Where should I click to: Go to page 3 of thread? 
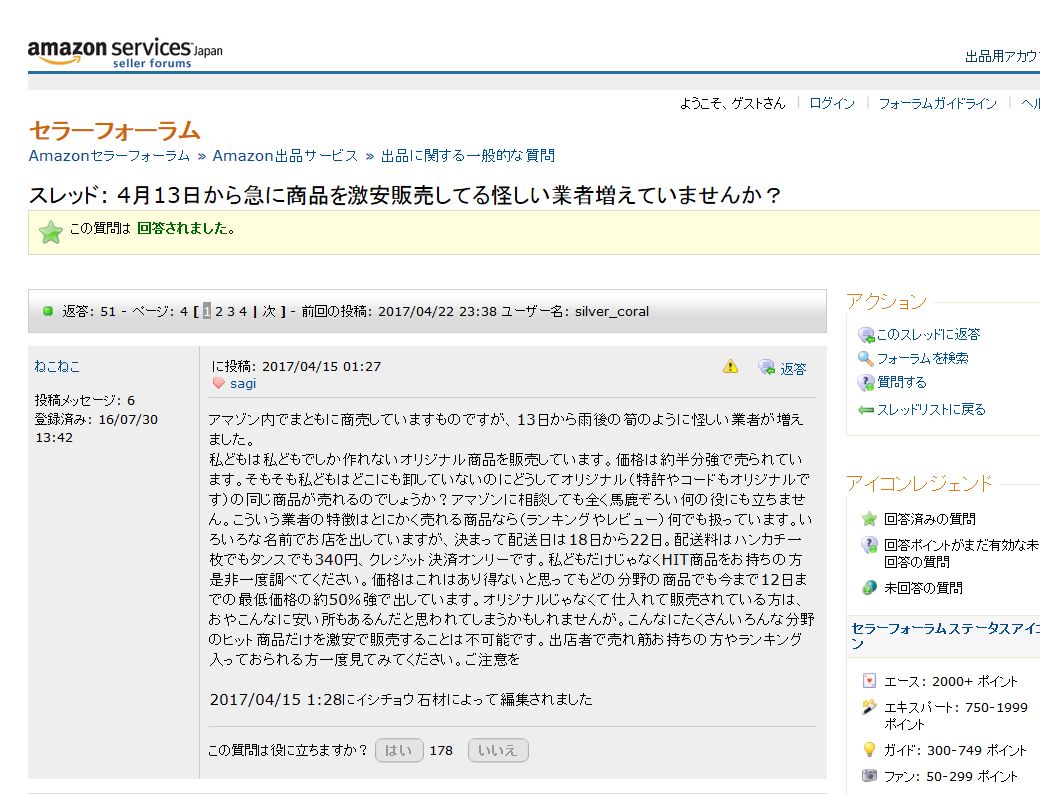[x=231, y=311]
